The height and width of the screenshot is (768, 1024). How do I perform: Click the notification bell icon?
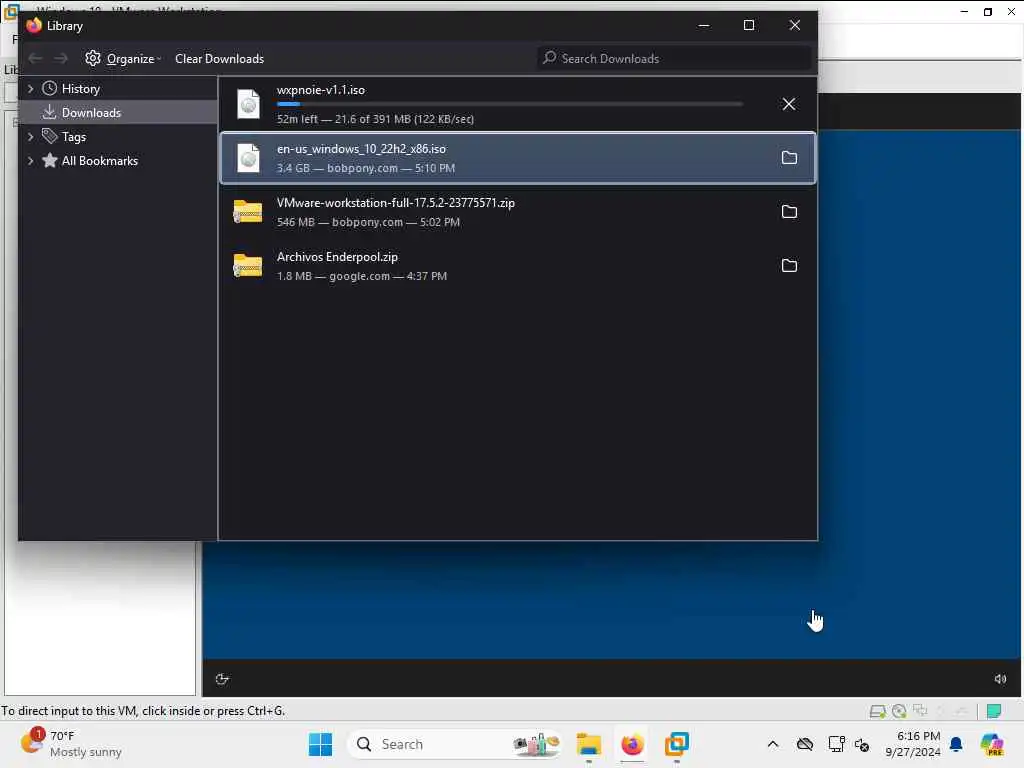pos(956,744)
